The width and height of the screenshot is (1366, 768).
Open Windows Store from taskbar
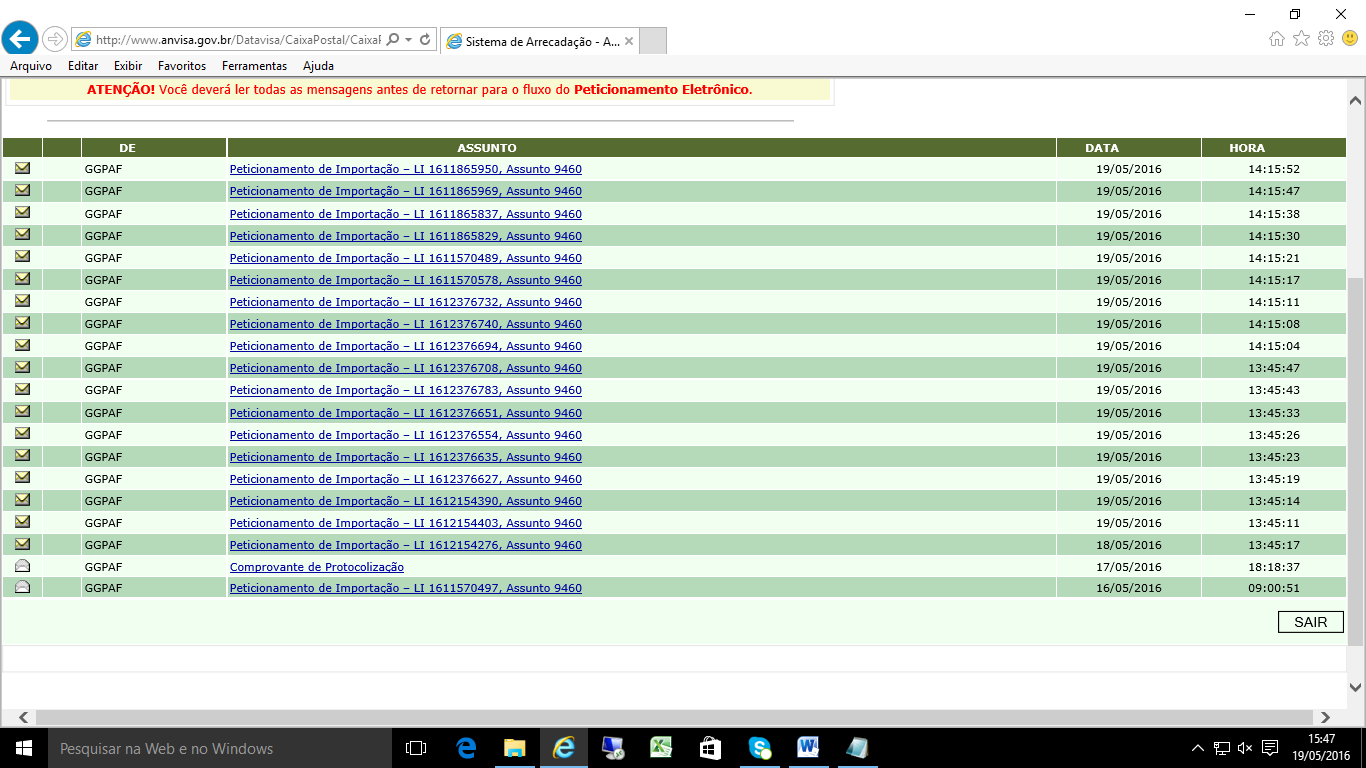(710, 748)
